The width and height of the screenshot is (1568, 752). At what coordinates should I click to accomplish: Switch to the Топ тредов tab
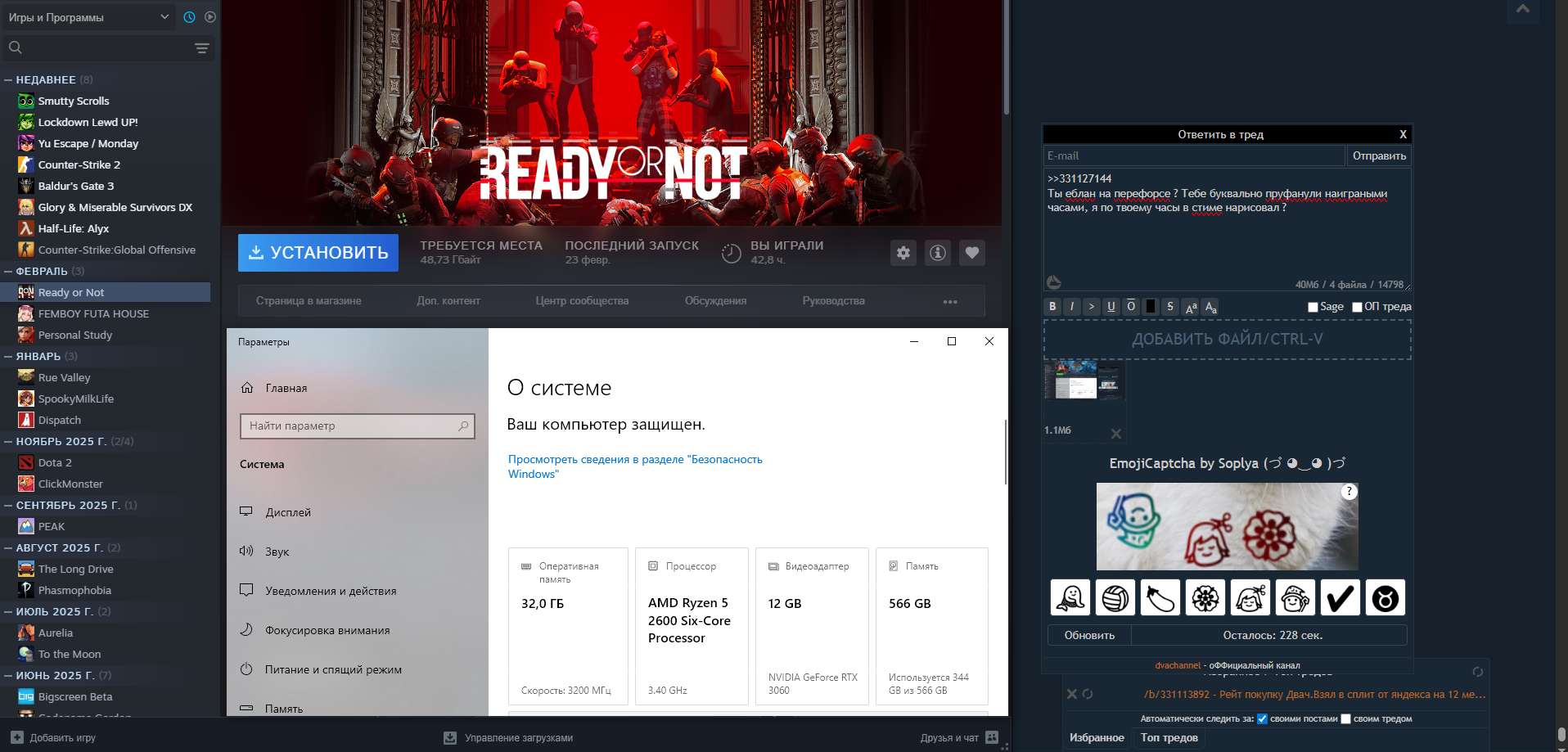(1169, 738)
